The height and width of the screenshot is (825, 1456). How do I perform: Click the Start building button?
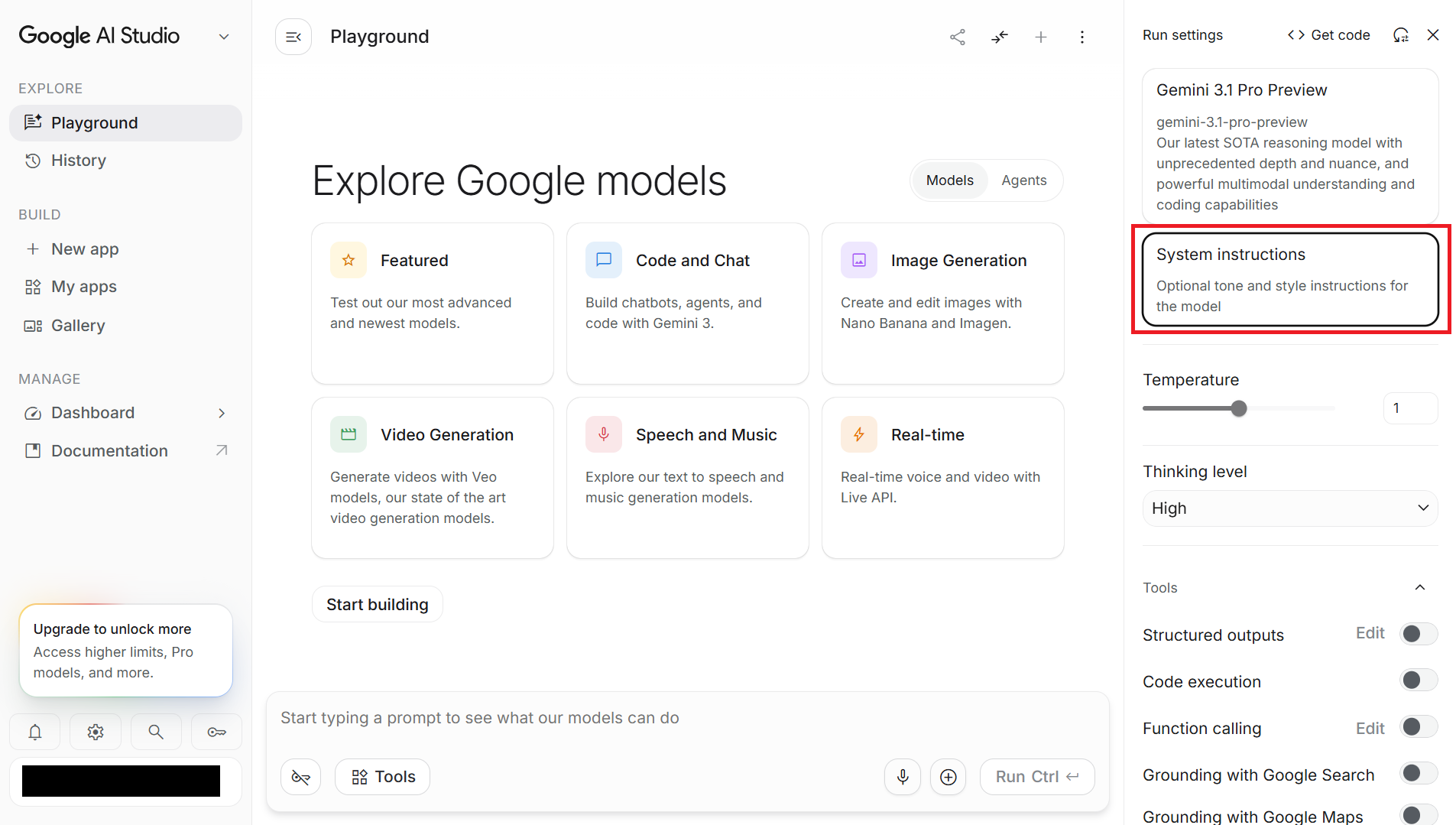tap(378, 604)
